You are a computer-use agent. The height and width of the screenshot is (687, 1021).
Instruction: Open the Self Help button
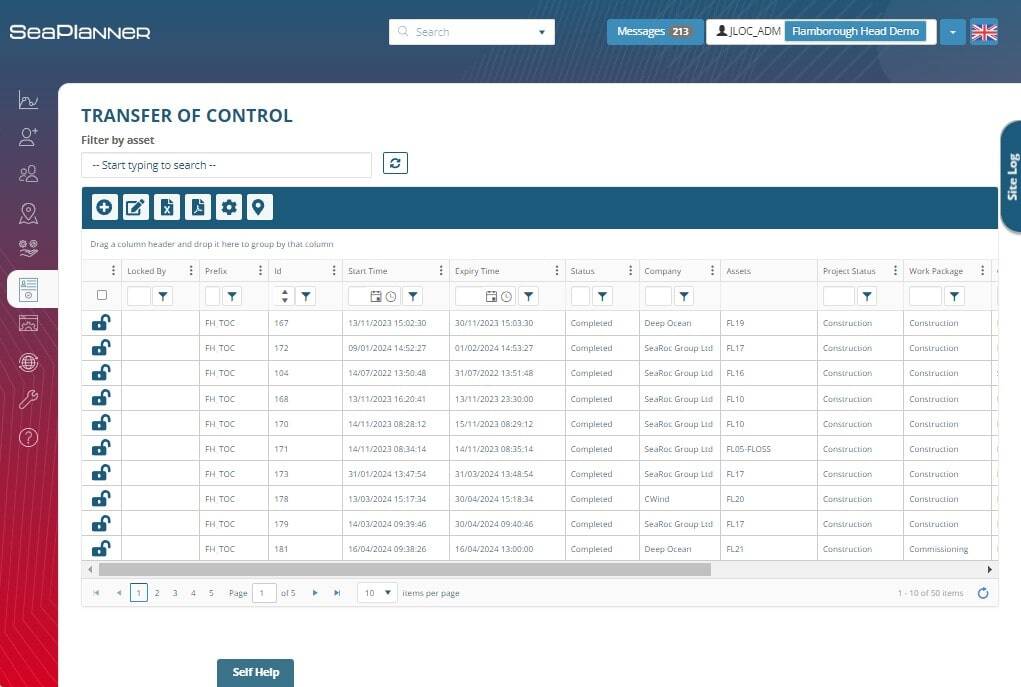pos(255,673)
